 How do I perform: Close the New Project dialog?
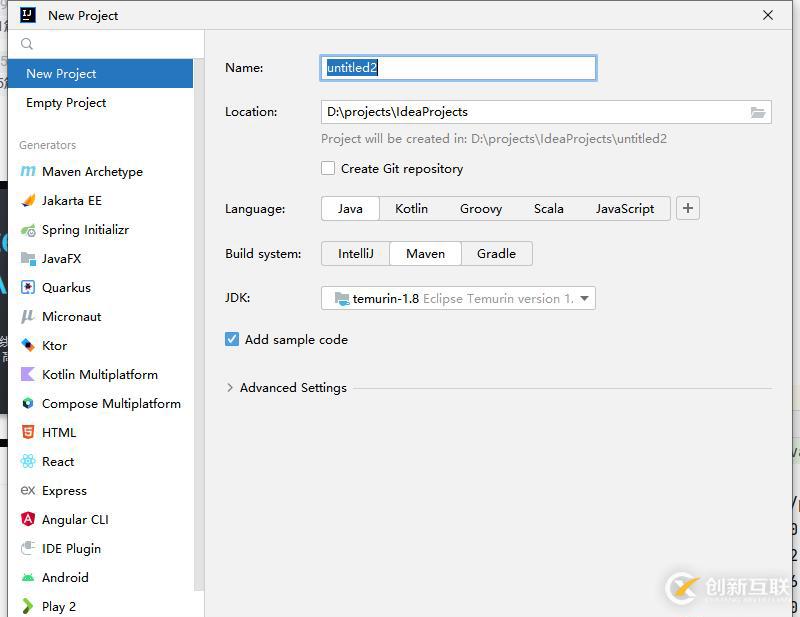tap(768, 15)
